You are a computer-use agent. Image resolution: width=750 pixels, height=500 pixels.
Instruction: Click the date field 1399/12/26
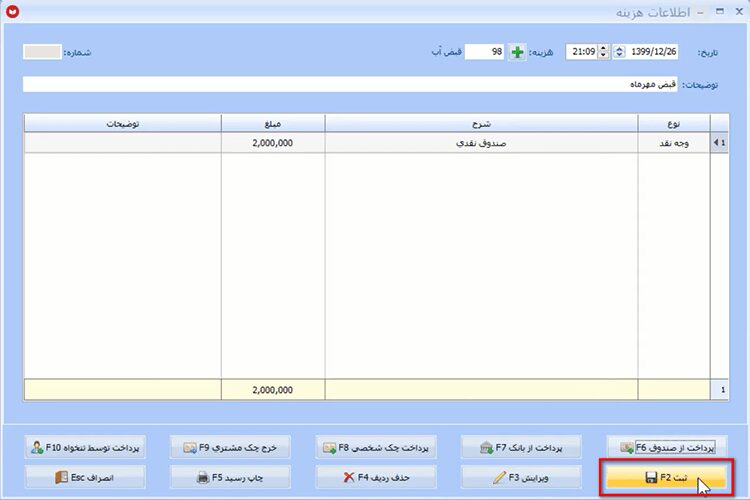point(651,52)
